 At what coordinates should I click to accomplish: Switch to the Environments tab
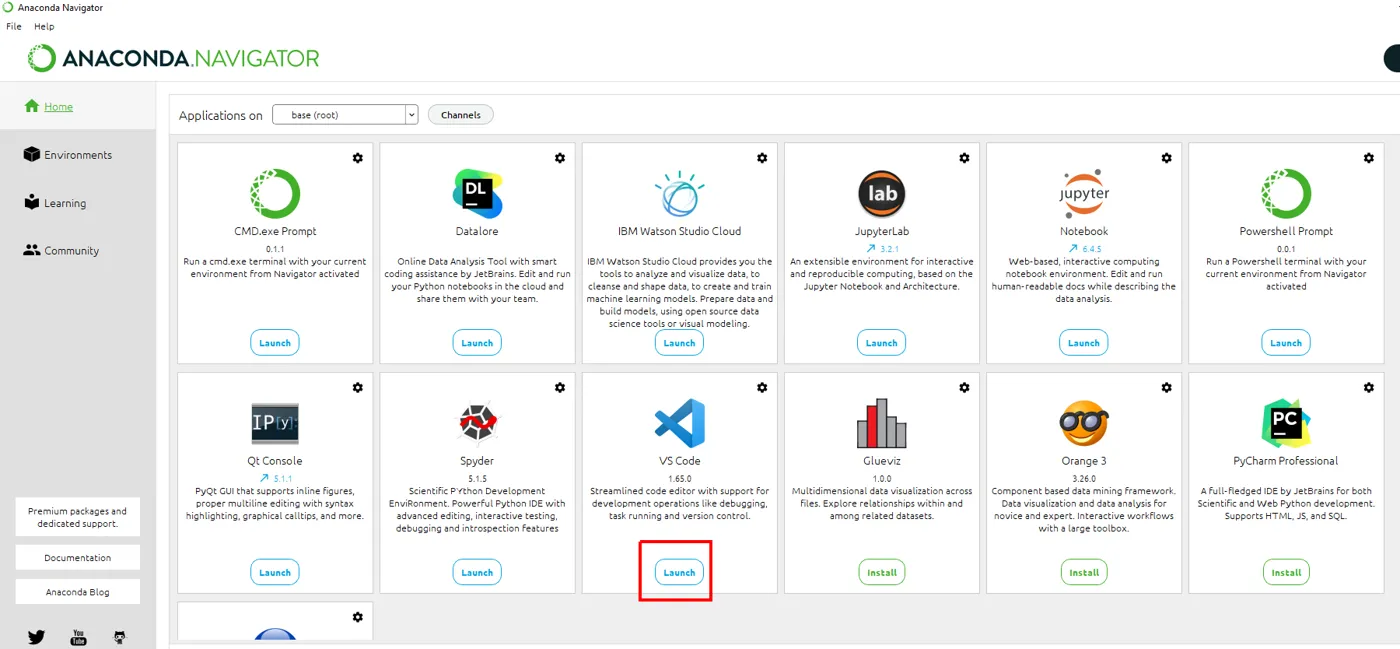click(77, 155)
